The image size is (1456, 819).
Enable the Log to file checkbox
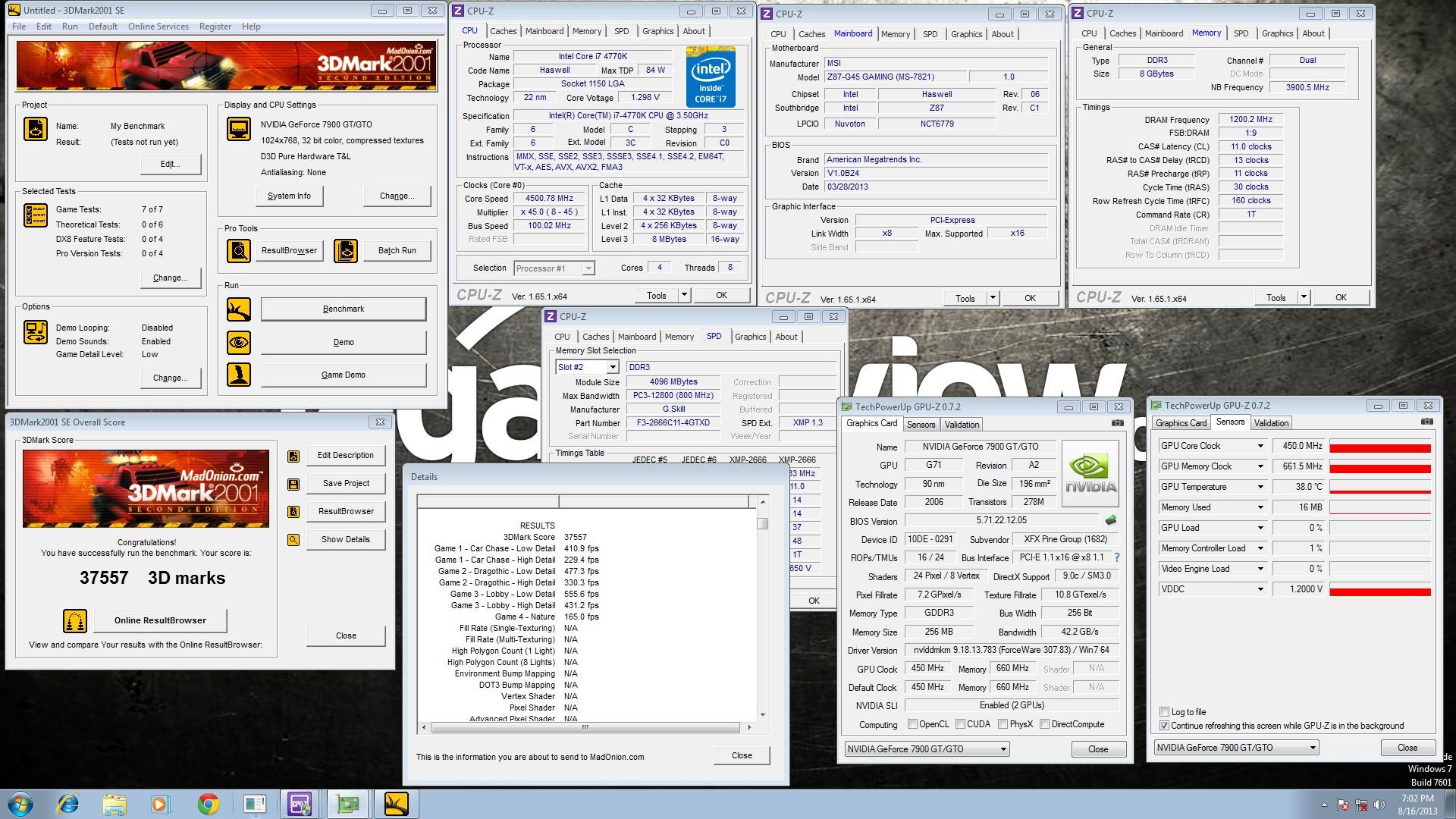(x=1164, y=712)
